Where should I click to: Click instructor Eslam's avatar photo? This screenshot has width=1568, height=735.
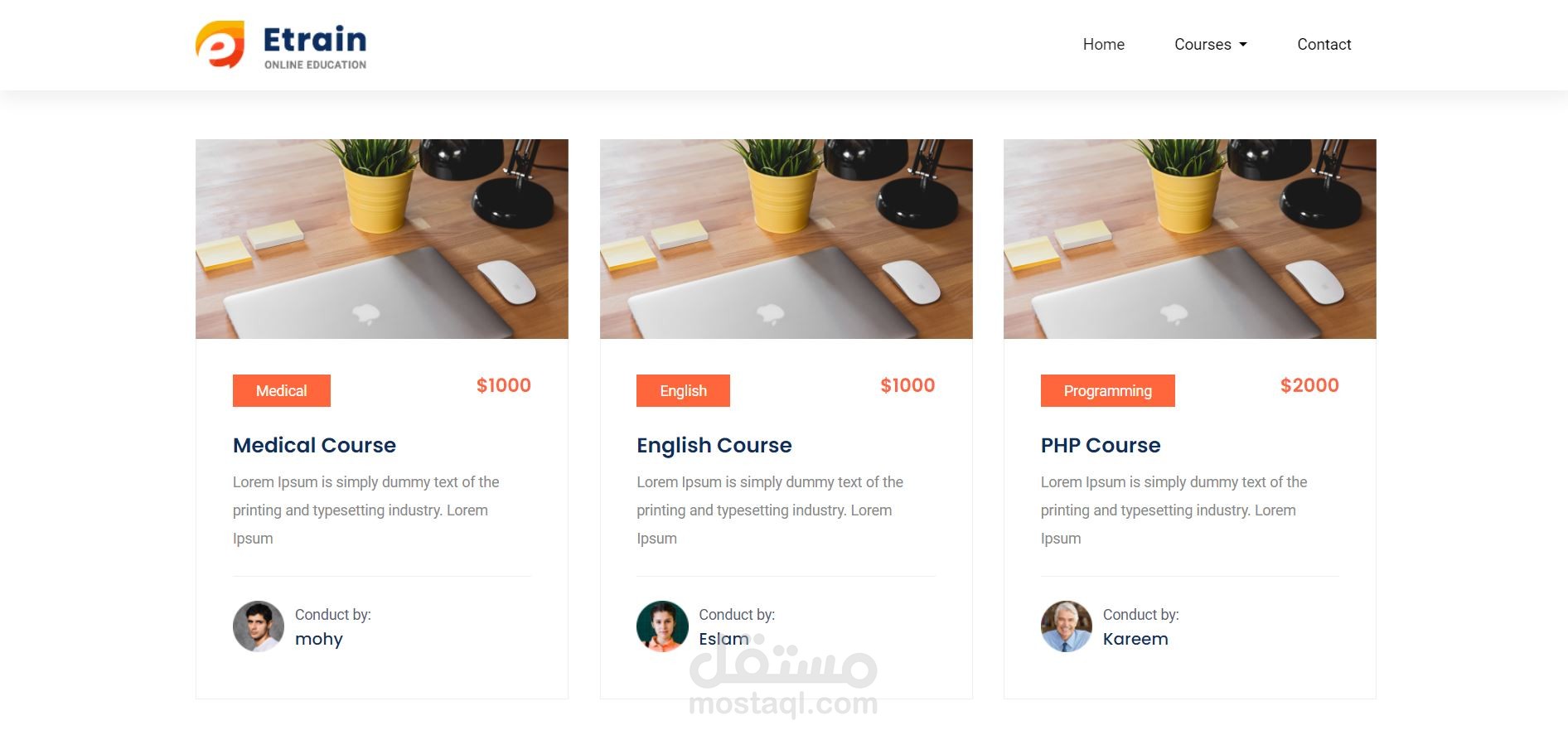[662, 626]
